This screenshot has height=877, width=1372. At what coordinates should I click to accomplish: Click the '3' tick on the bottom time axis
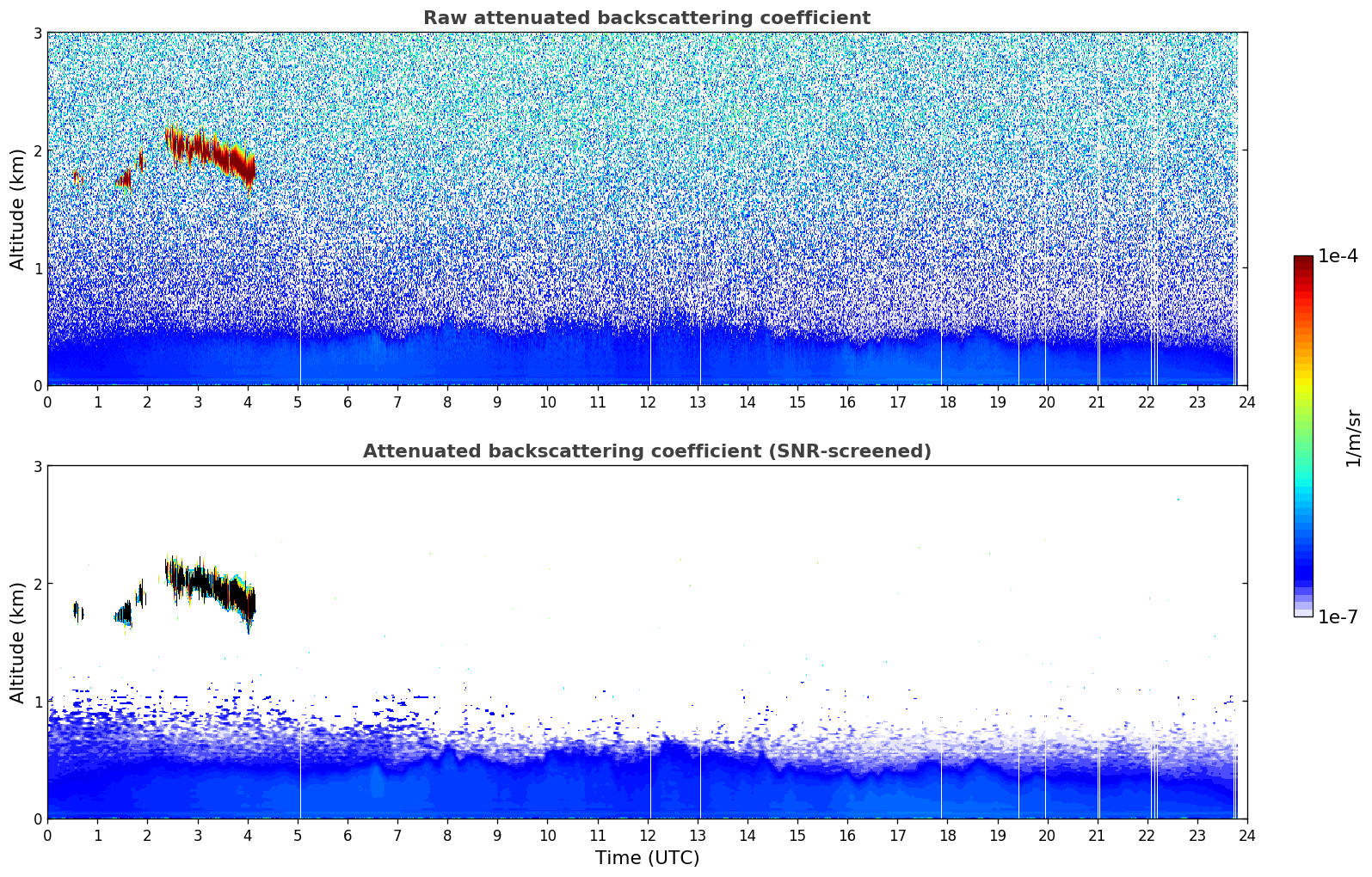click(x=197, y=836)
